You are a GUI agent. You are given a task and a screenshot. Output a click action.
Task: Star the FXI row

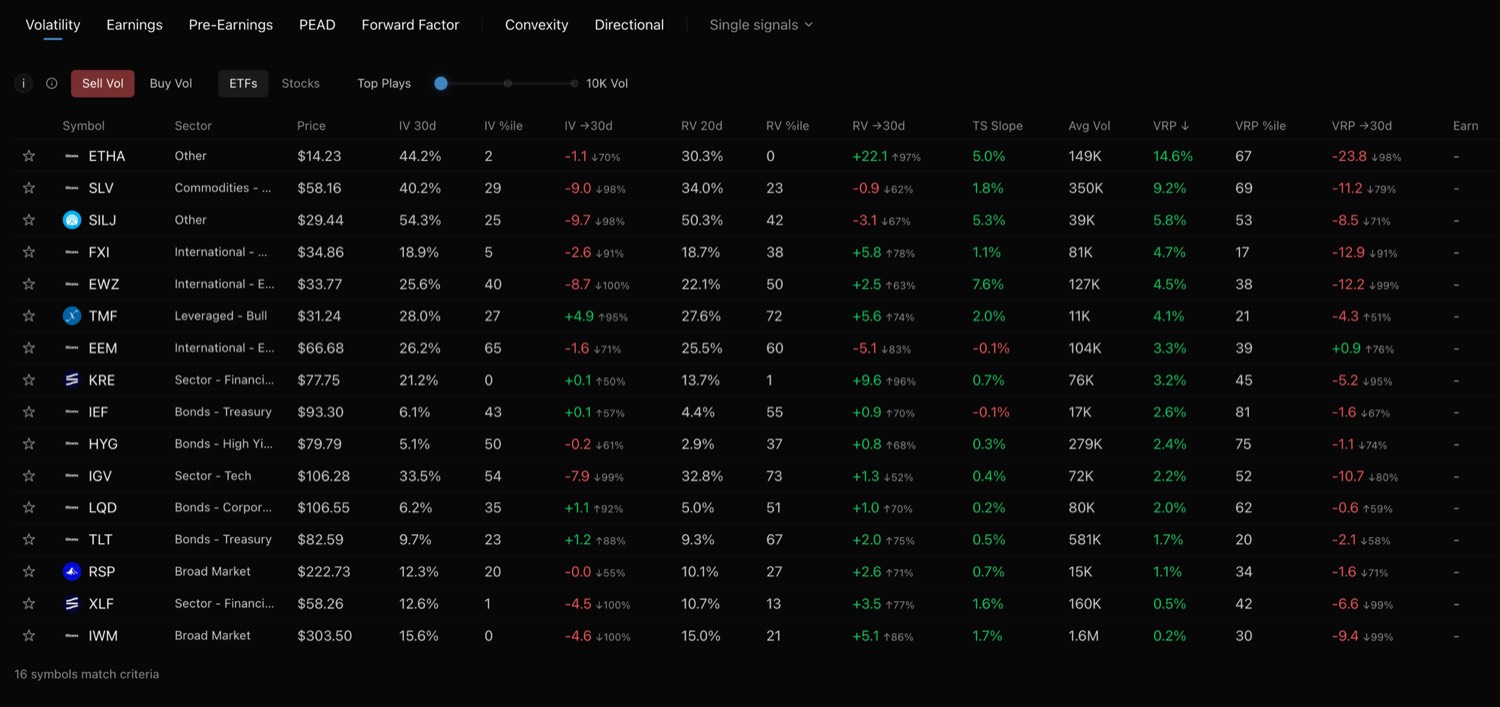pyautogui.click(x=29, y=252)
